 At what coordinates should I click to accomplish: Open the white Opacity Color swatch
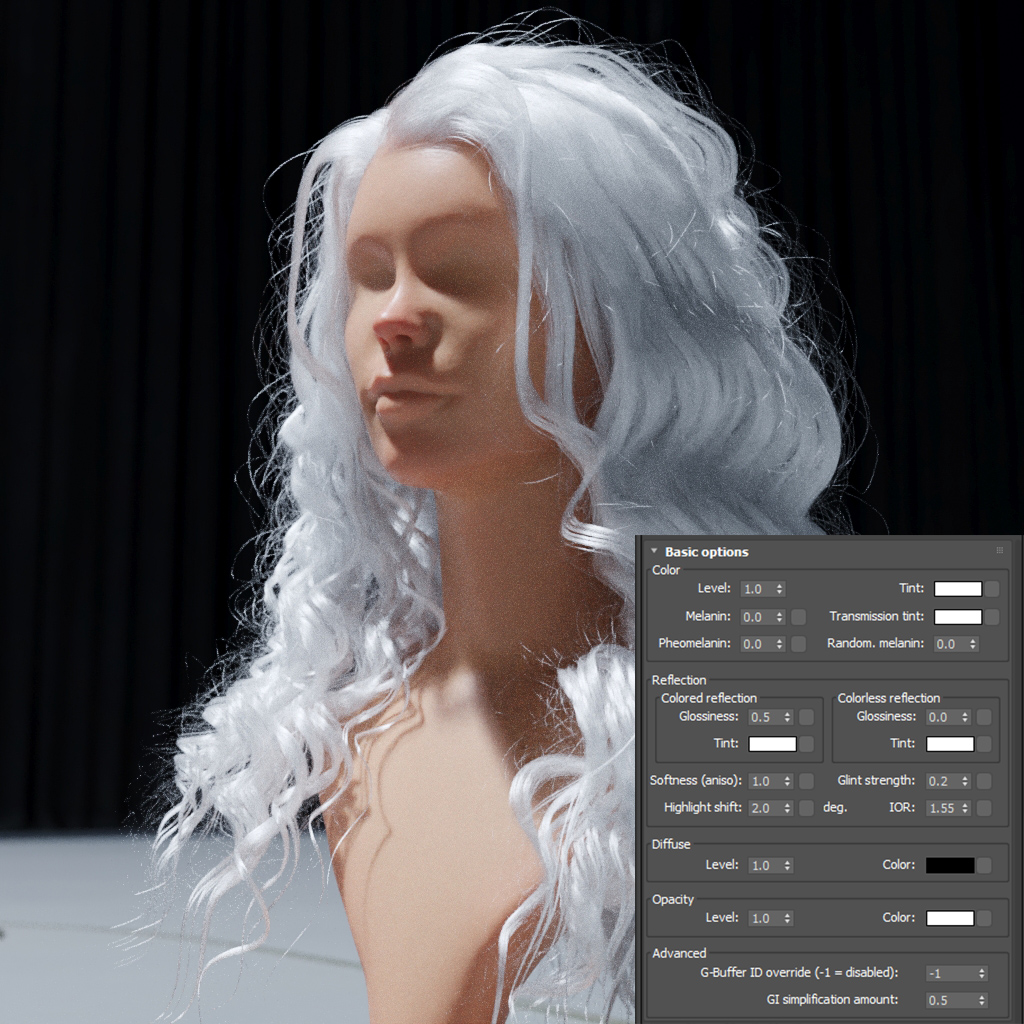coord(950,918)
